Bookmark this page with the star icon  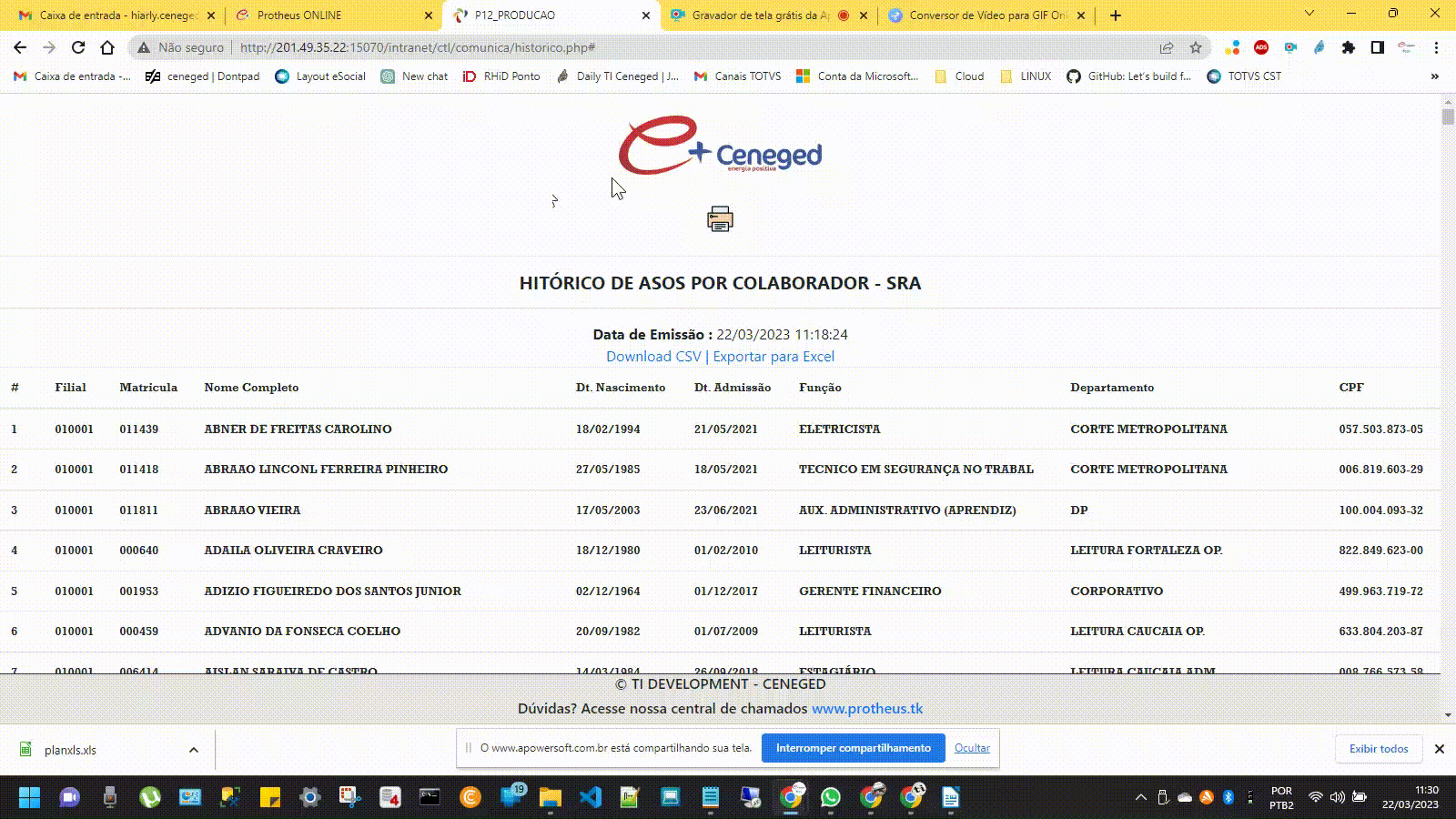(x=1196, y=47)
